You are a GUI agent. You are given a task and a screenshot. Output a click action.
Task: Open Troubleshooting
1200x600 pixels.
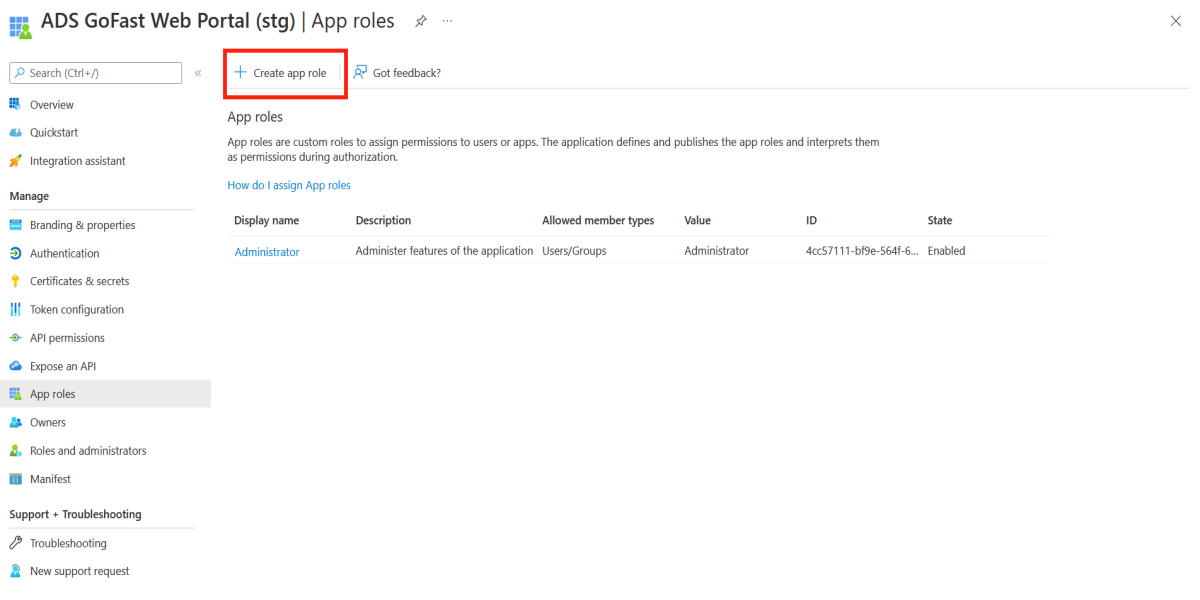(68, 543)
